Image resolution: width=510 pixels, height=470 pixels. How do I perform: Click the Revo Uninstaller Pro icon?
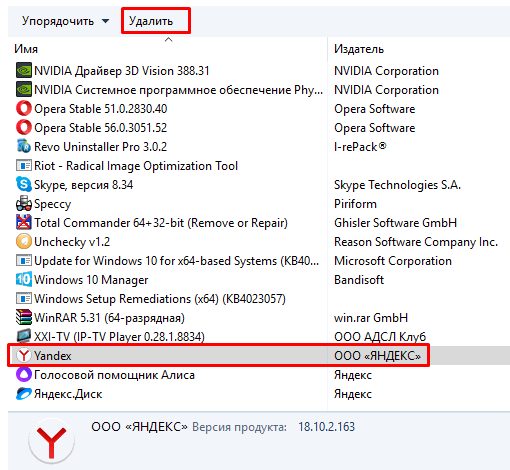pyautogui.click(x=24, y=147)
